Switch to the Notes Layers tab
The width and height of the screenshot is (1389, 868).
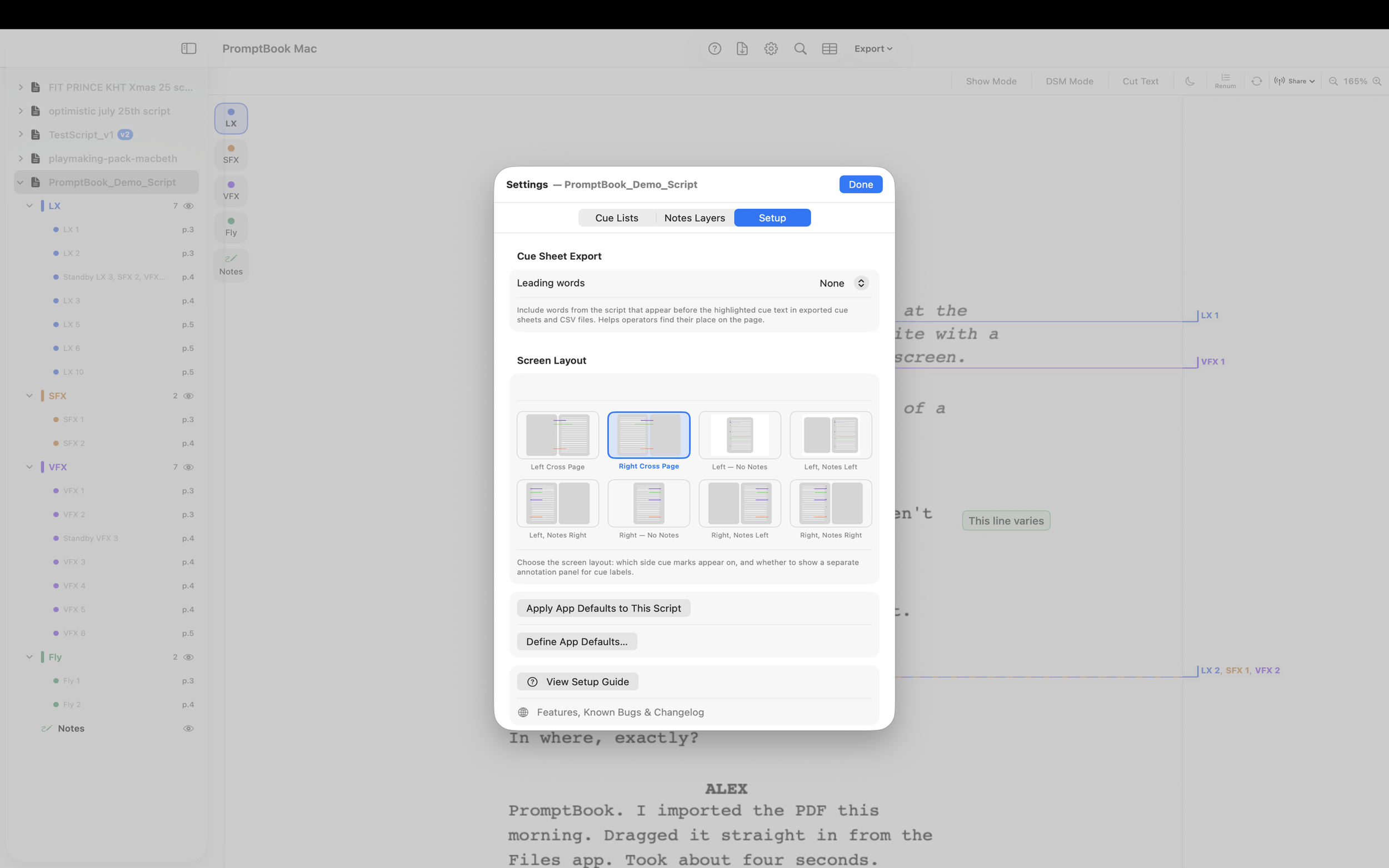(x=694, y=218)
